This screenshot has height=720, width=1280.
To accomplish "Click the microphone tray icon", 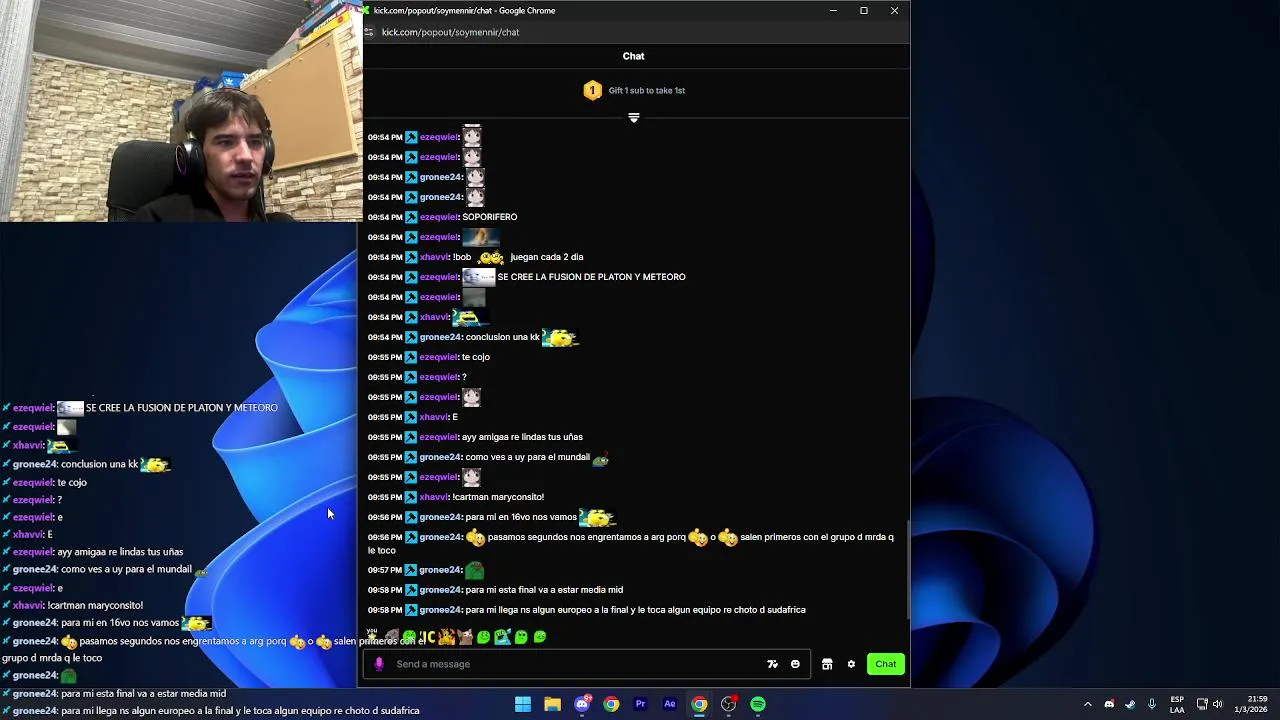I will pos(1152,704).
